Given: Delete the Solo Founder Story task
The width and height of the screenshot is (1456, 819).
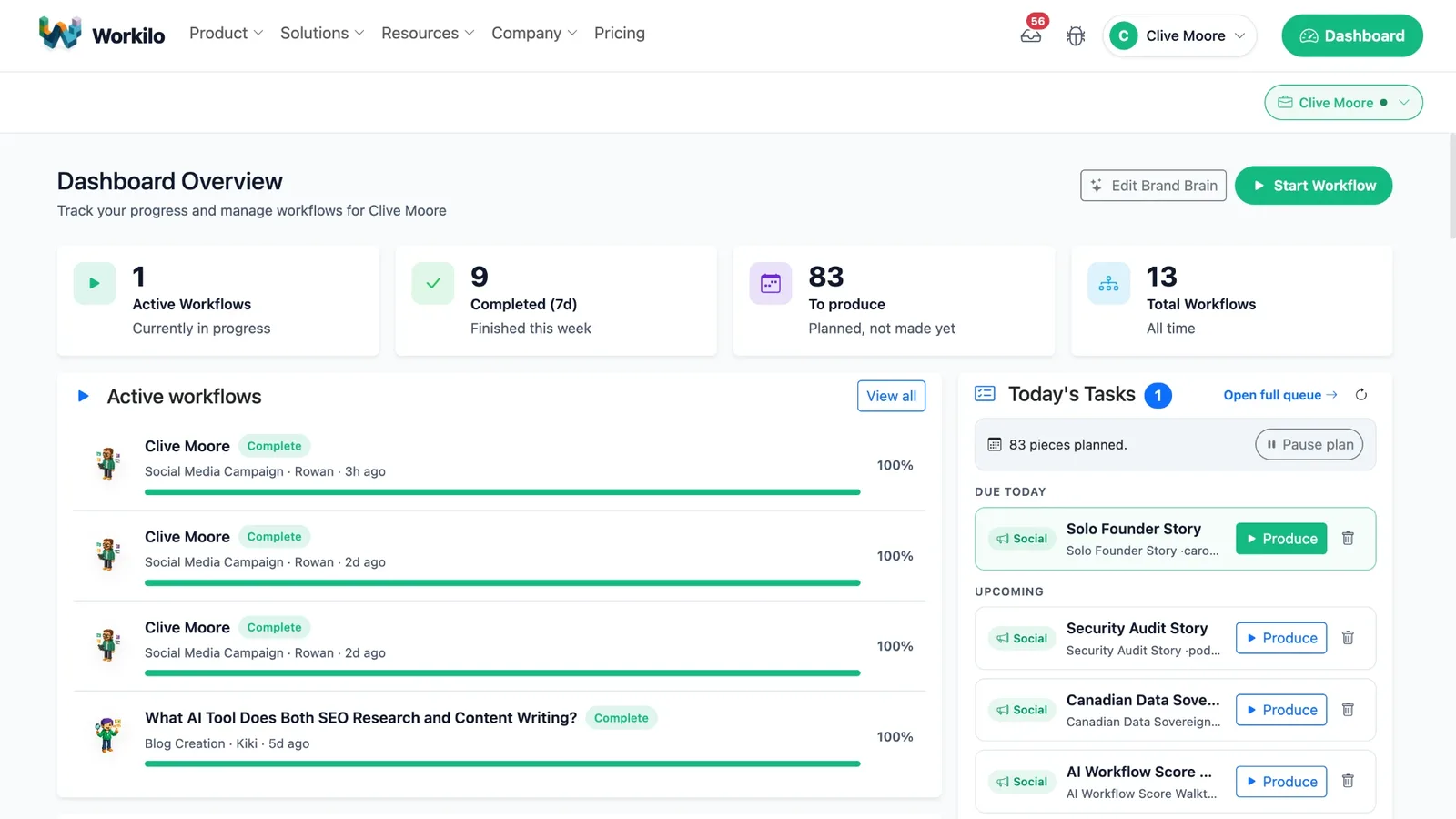Looking at the screenshot, I should [x=1349, y=539].
